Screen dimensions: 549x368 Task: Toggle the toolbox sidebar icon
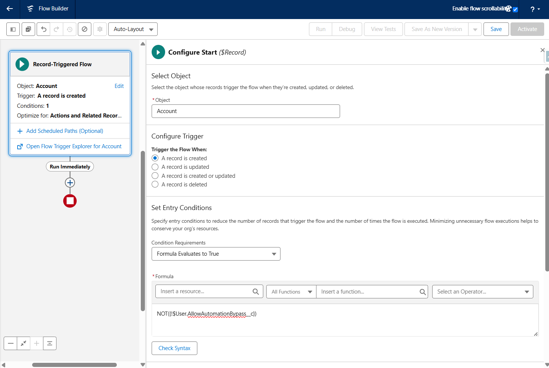pos(13,29)
